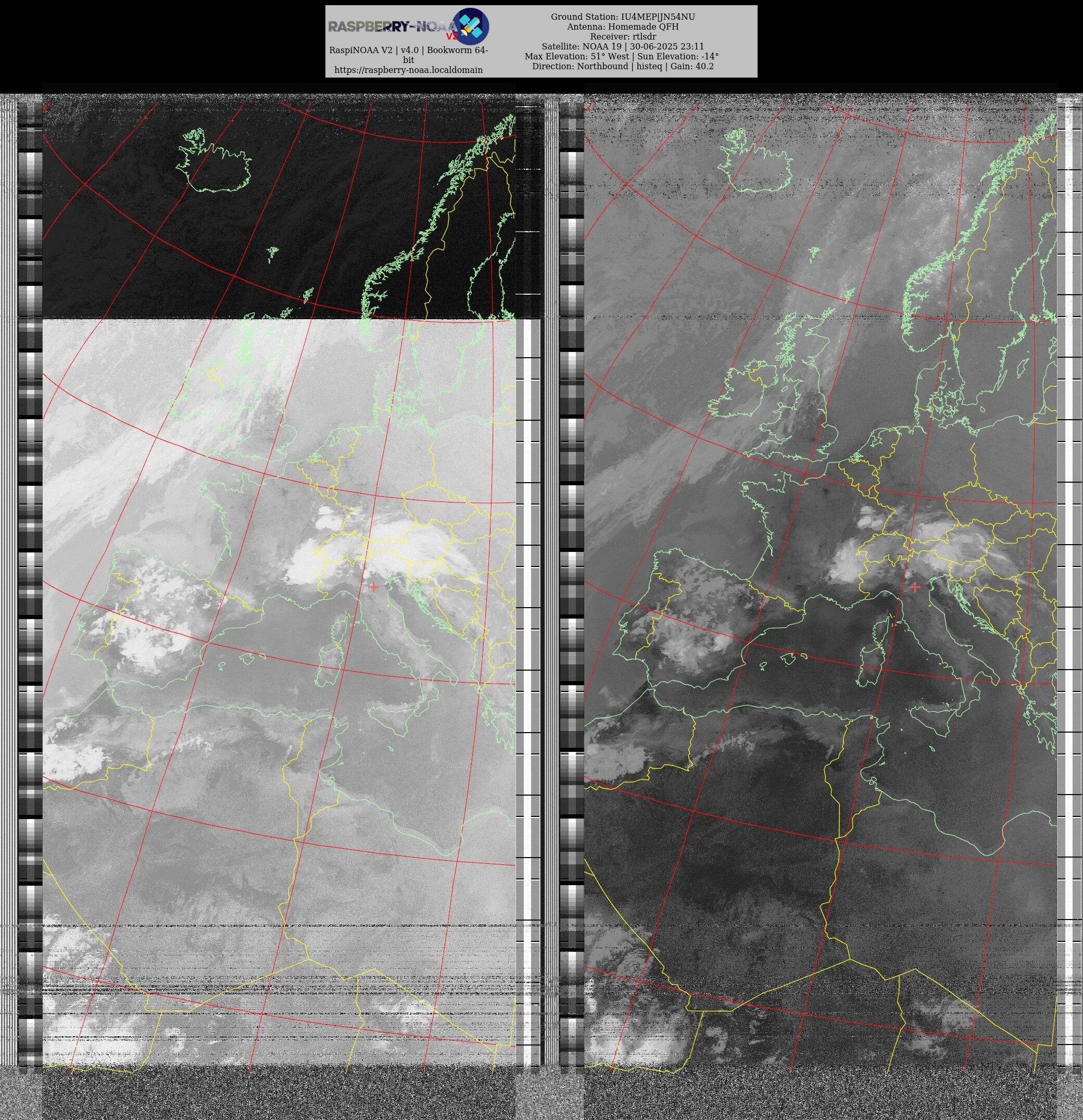Open the https://raspberry-noaa.localdomain link

click(408, 70)
